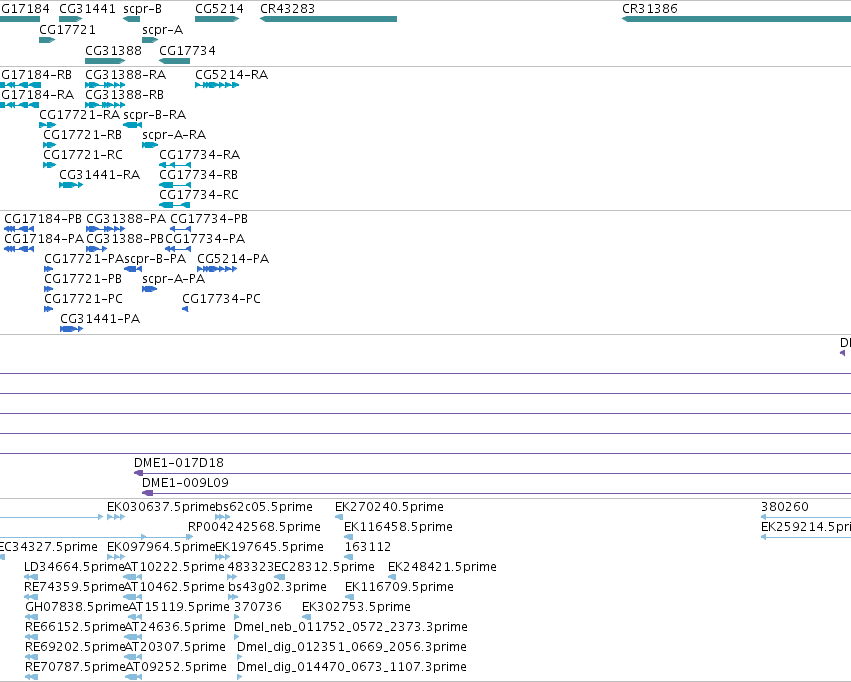This screenshot has width=851, height=682.
Task: Select the DME1-009L09 clone label
Action: point(185,483)
